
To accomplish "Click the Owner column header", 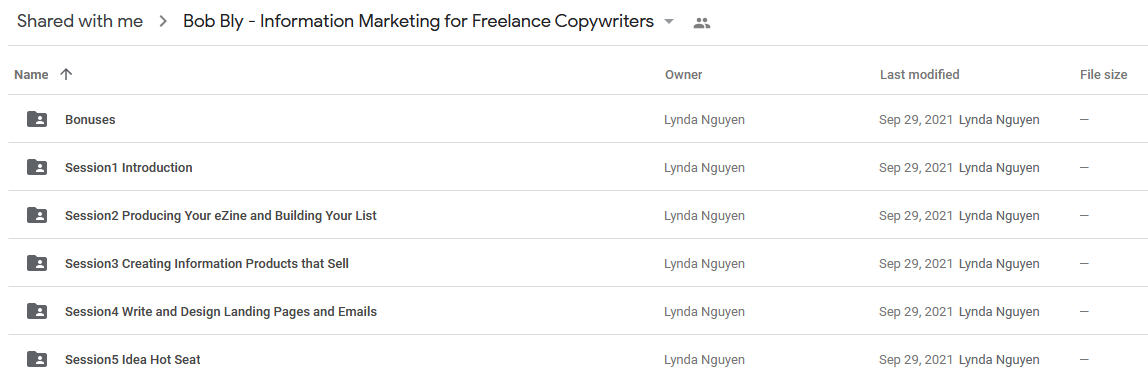I will [x=683, y=75].
